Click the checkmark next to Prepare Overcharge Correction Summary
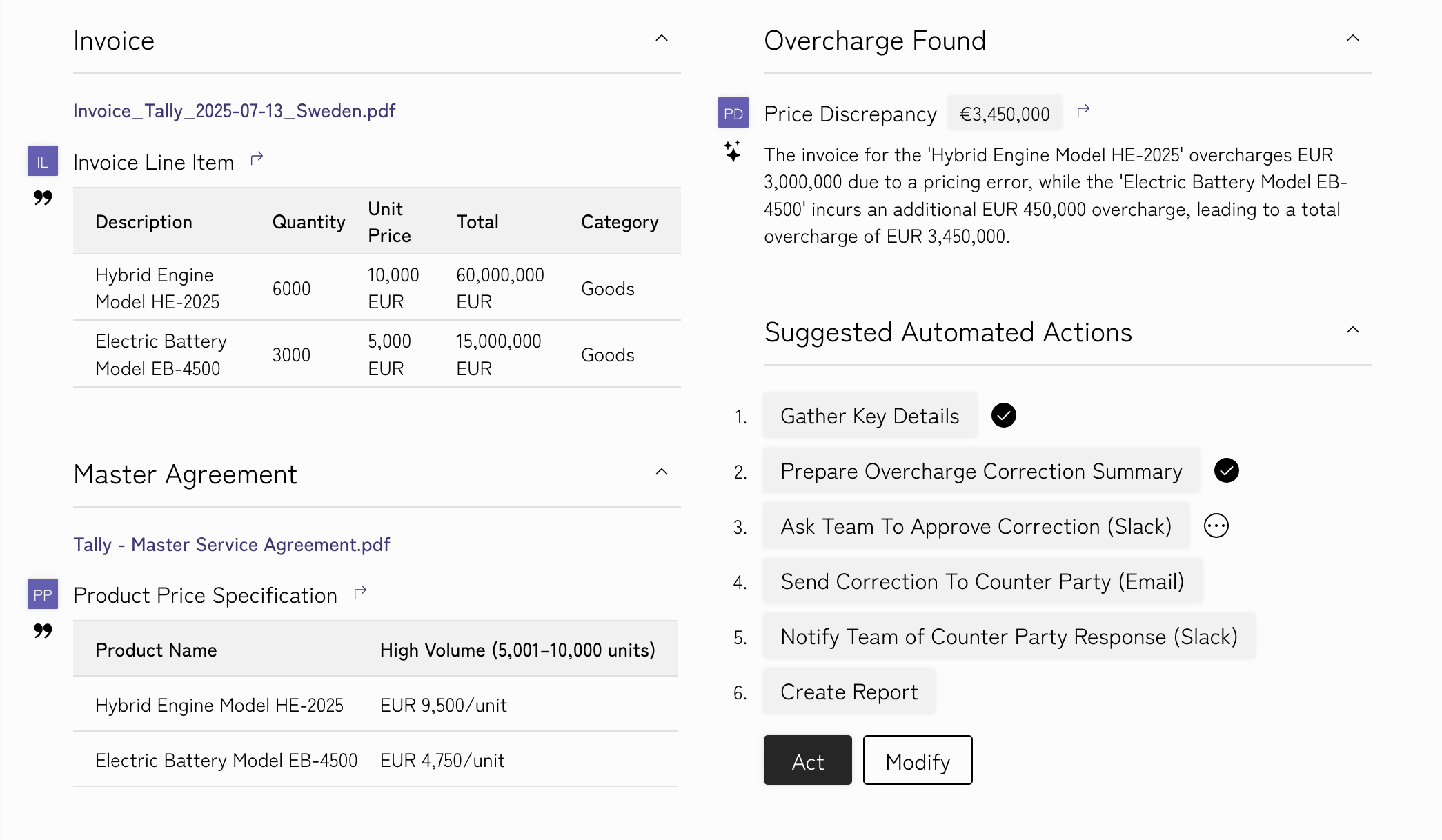Image resolution: width=1442 pixels, height=840 pixels. click(x=1226, y=470)
